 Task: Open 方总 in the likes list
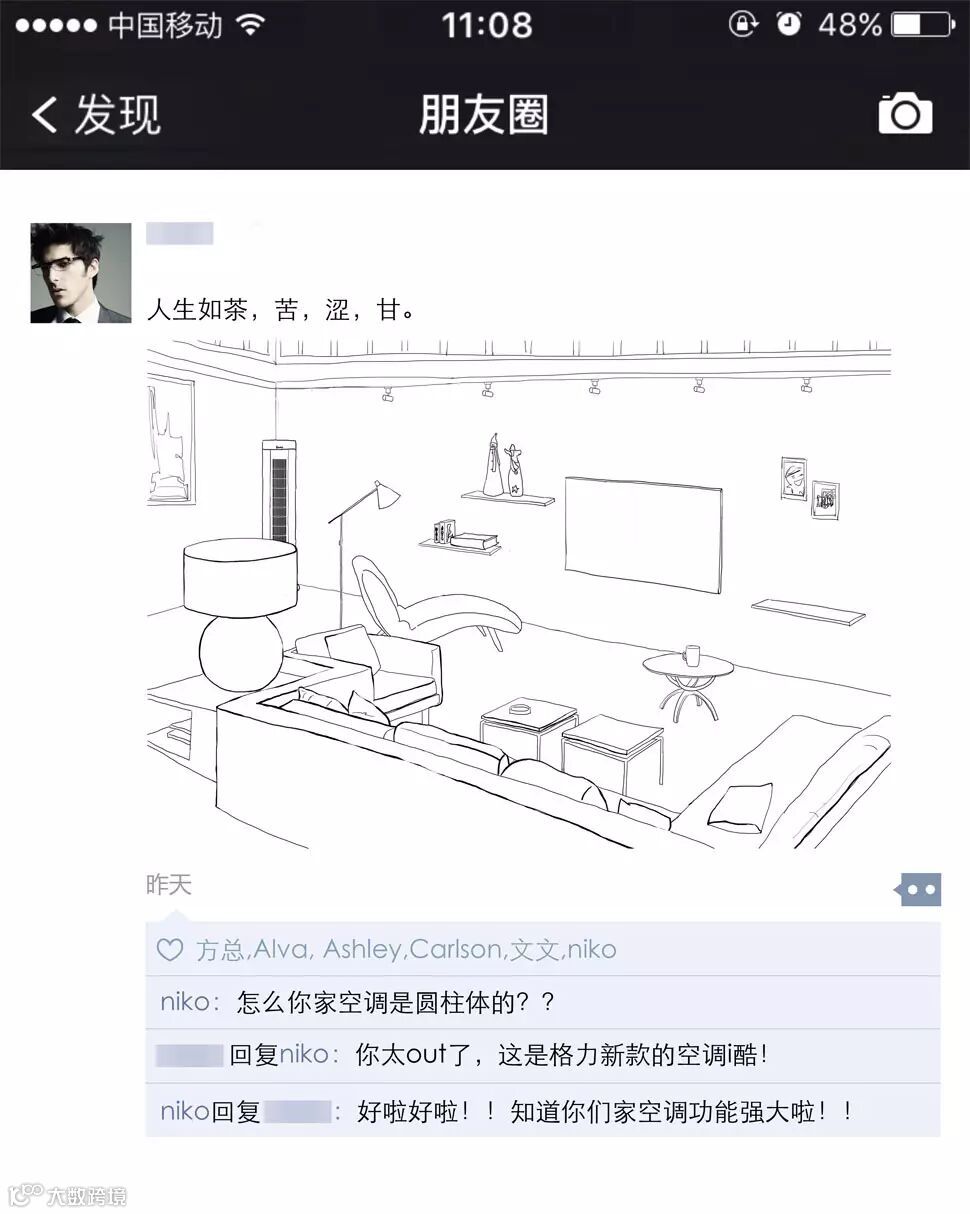(x=219, y=950)
